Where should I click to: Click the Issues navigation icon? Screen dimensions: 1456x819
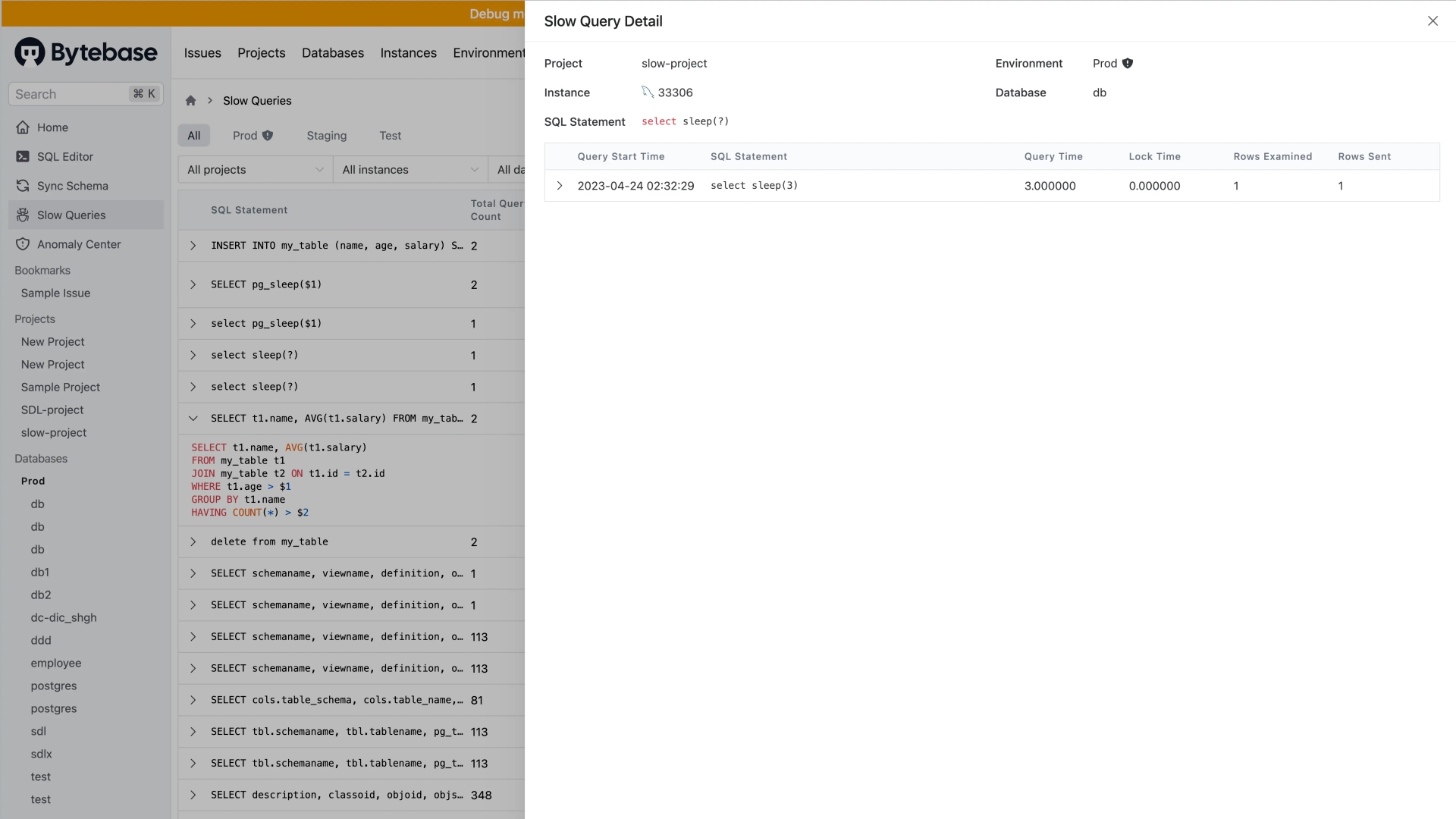point(202,53)
